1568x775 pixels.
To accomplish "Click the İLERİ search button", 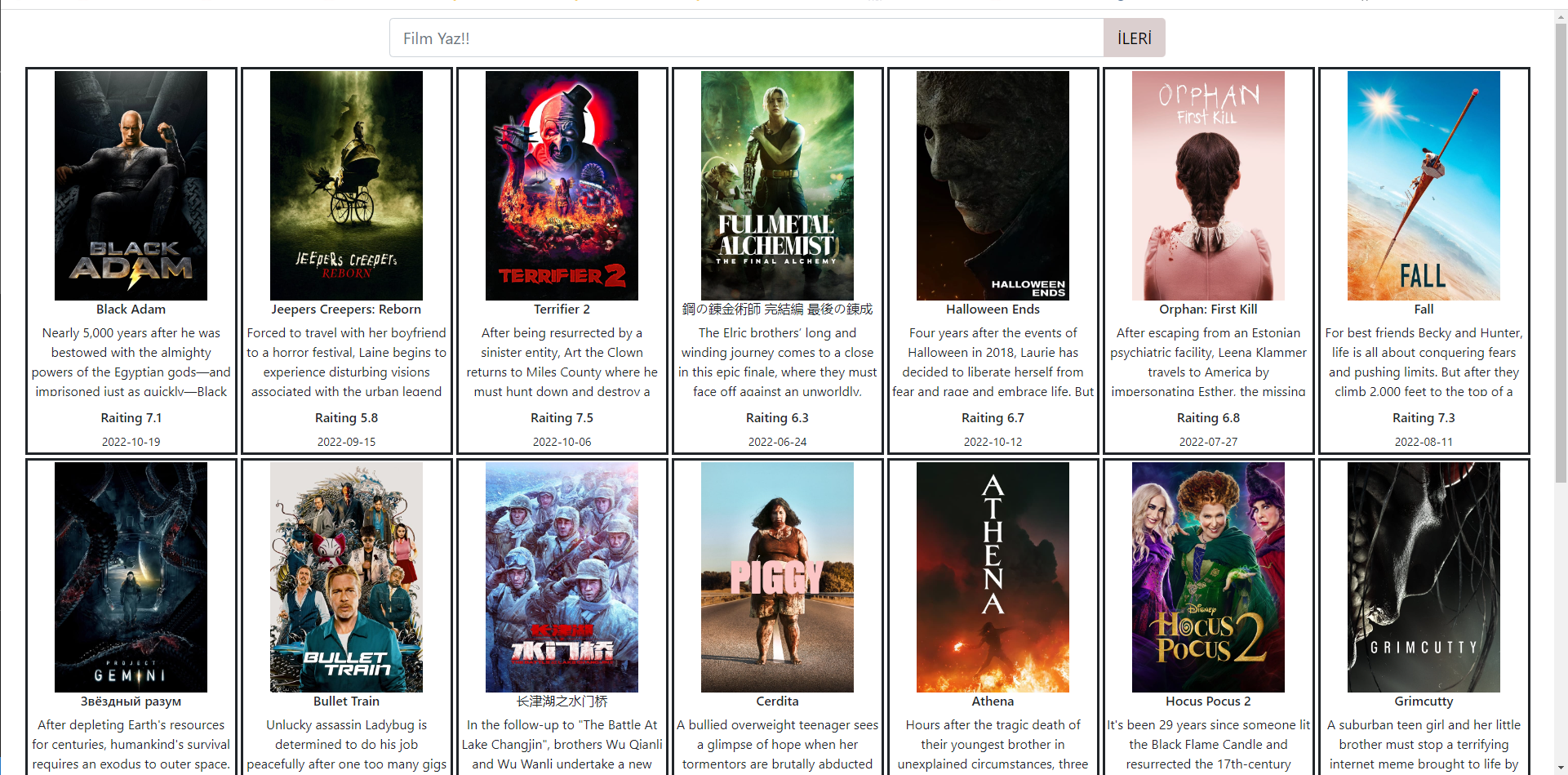I will coord(1134,38).
